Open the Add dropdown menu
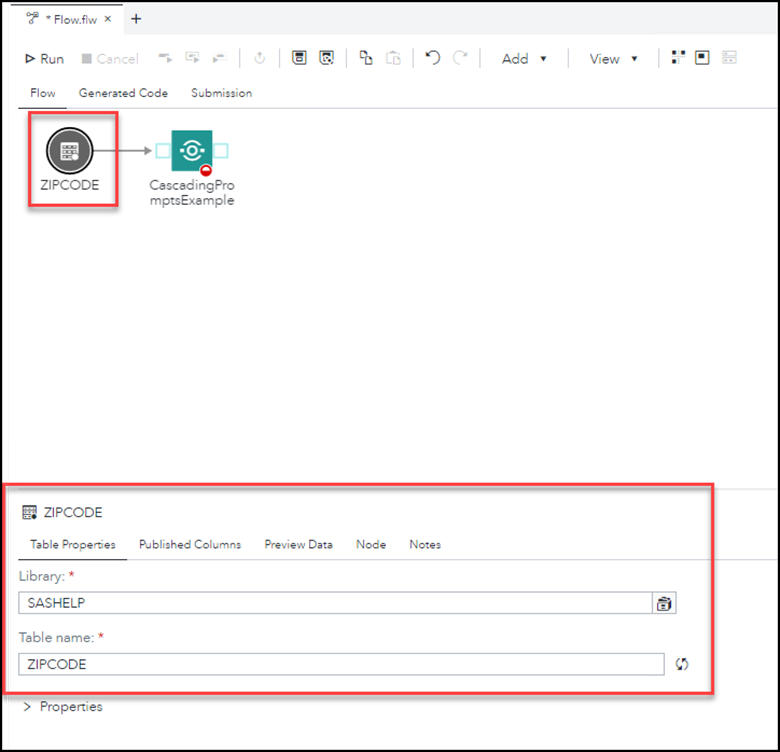780x752 pixels. [x=524, y=59]
